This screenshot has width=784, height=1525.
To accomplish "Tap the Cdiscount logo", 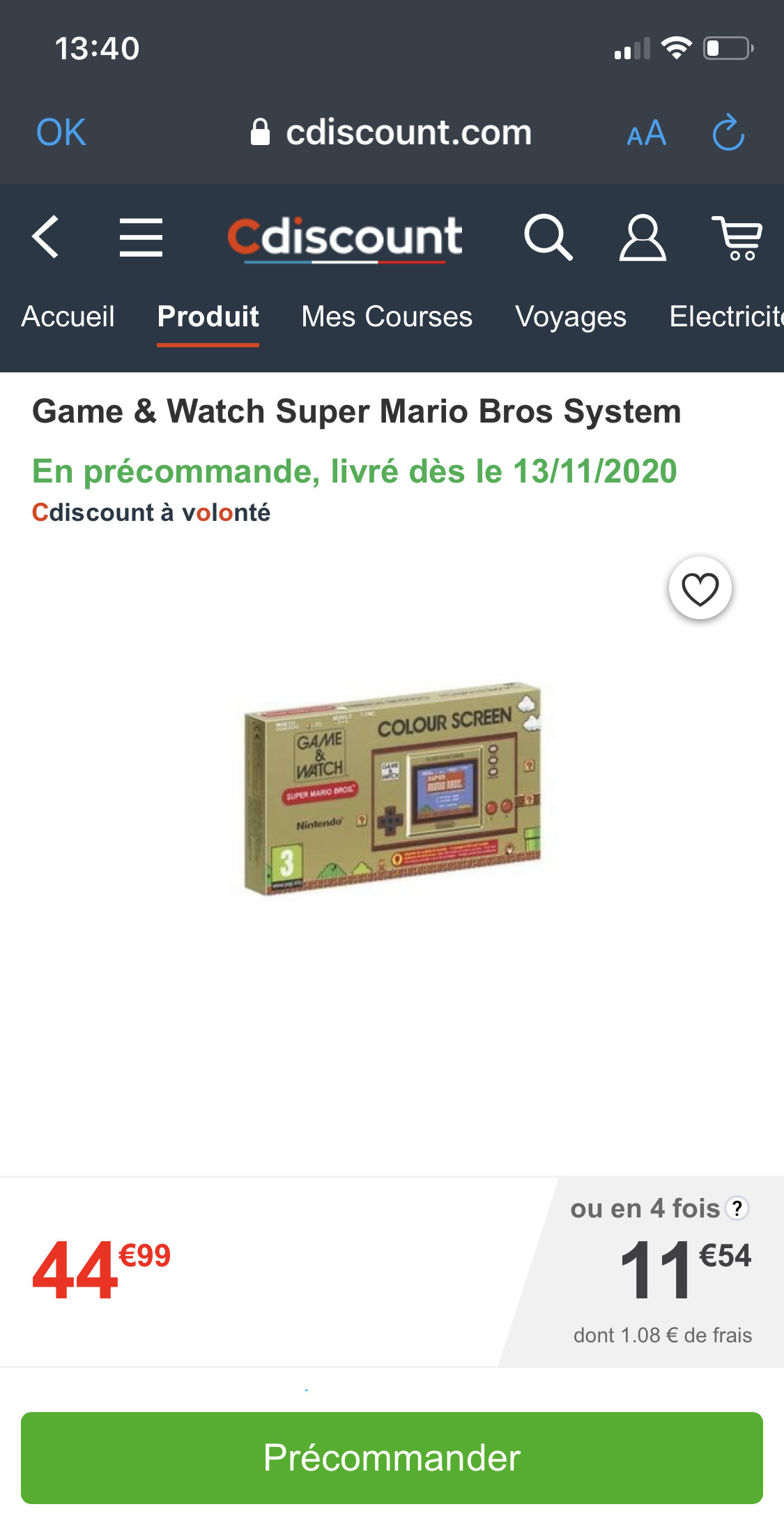I will tap(344, 238).
